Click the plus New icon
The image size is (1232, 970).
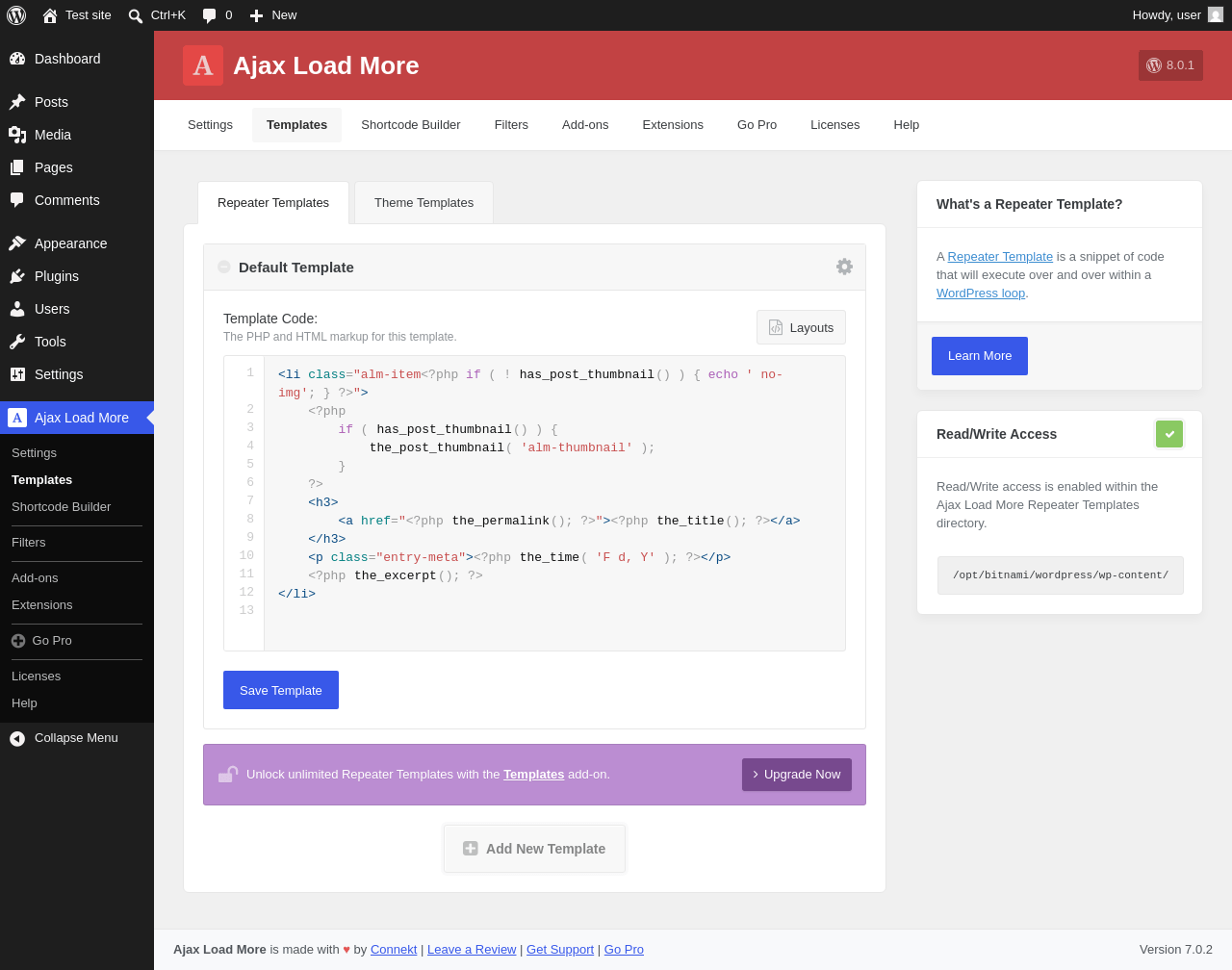coord(256,15)
